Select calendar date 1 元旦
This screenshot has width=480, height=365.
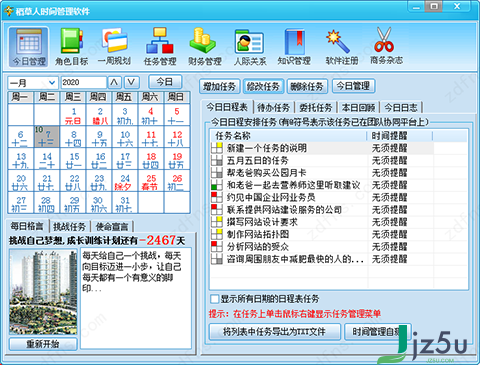(73, 116)
